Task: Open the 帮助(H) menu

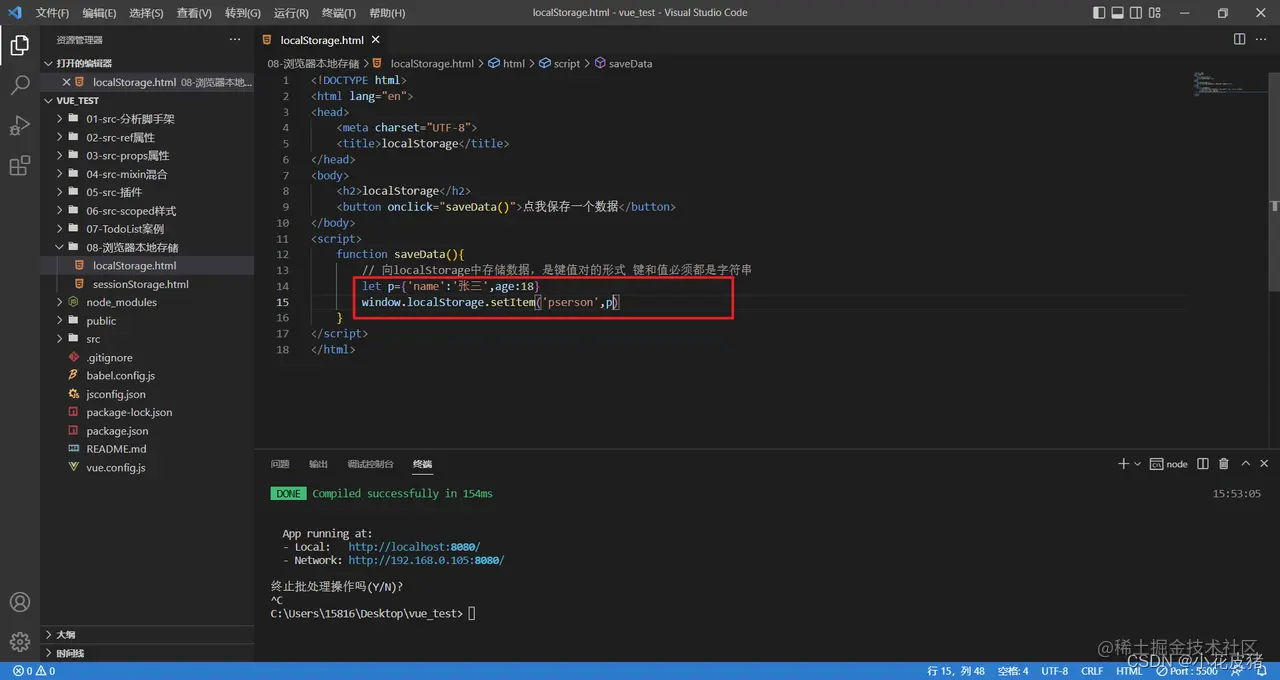Action: 387,13
